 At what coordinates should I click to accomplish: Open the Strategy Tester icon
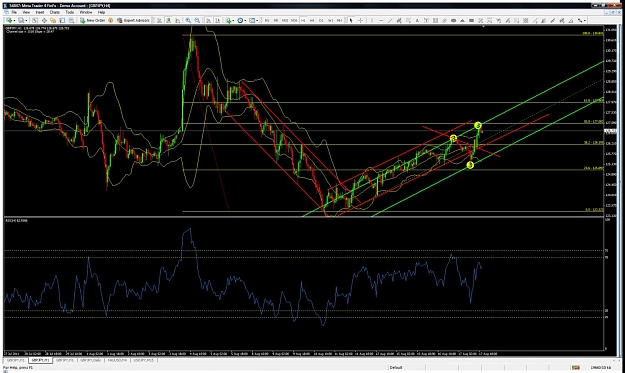[x=71, y=20]
